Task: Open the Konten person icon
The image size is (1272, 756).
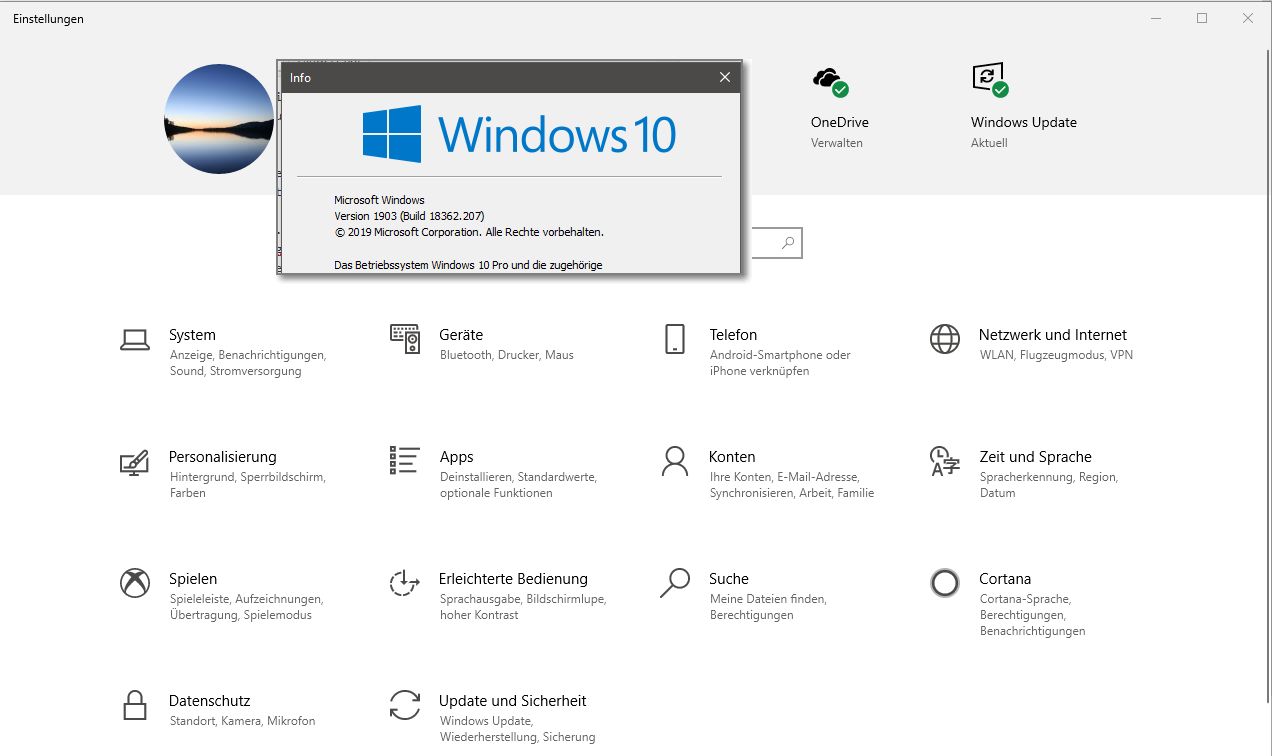Action: click(x=675, y=461)
